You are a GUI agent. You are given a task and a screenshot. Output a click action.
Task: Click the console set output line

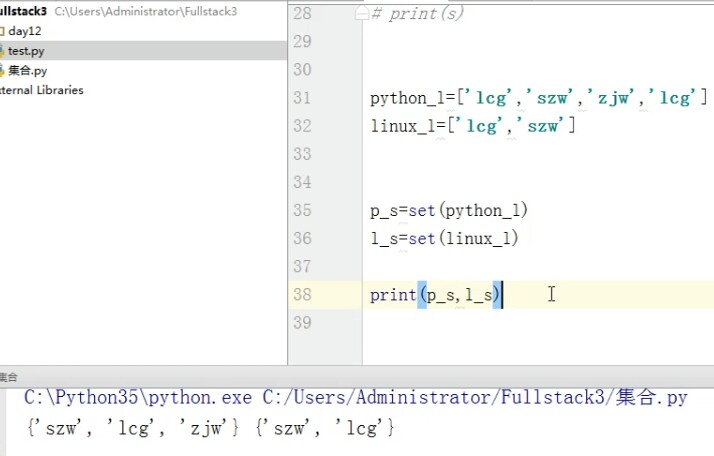coord(210,428)
